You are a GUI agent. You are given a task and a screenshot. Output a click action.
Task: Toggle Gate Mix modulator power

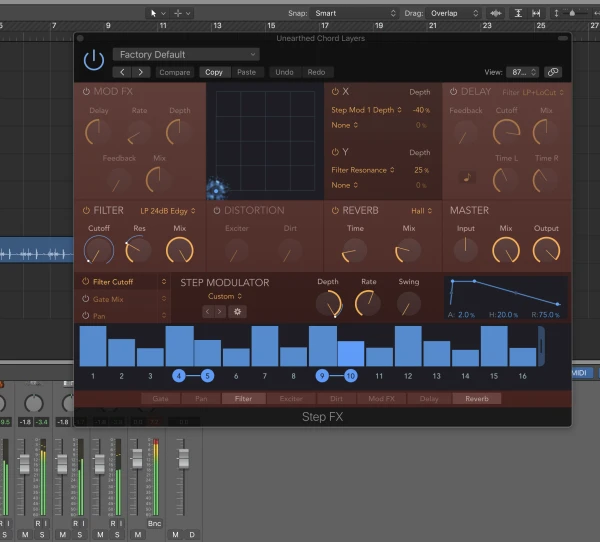pyautogui.click(x=85, y=299)
